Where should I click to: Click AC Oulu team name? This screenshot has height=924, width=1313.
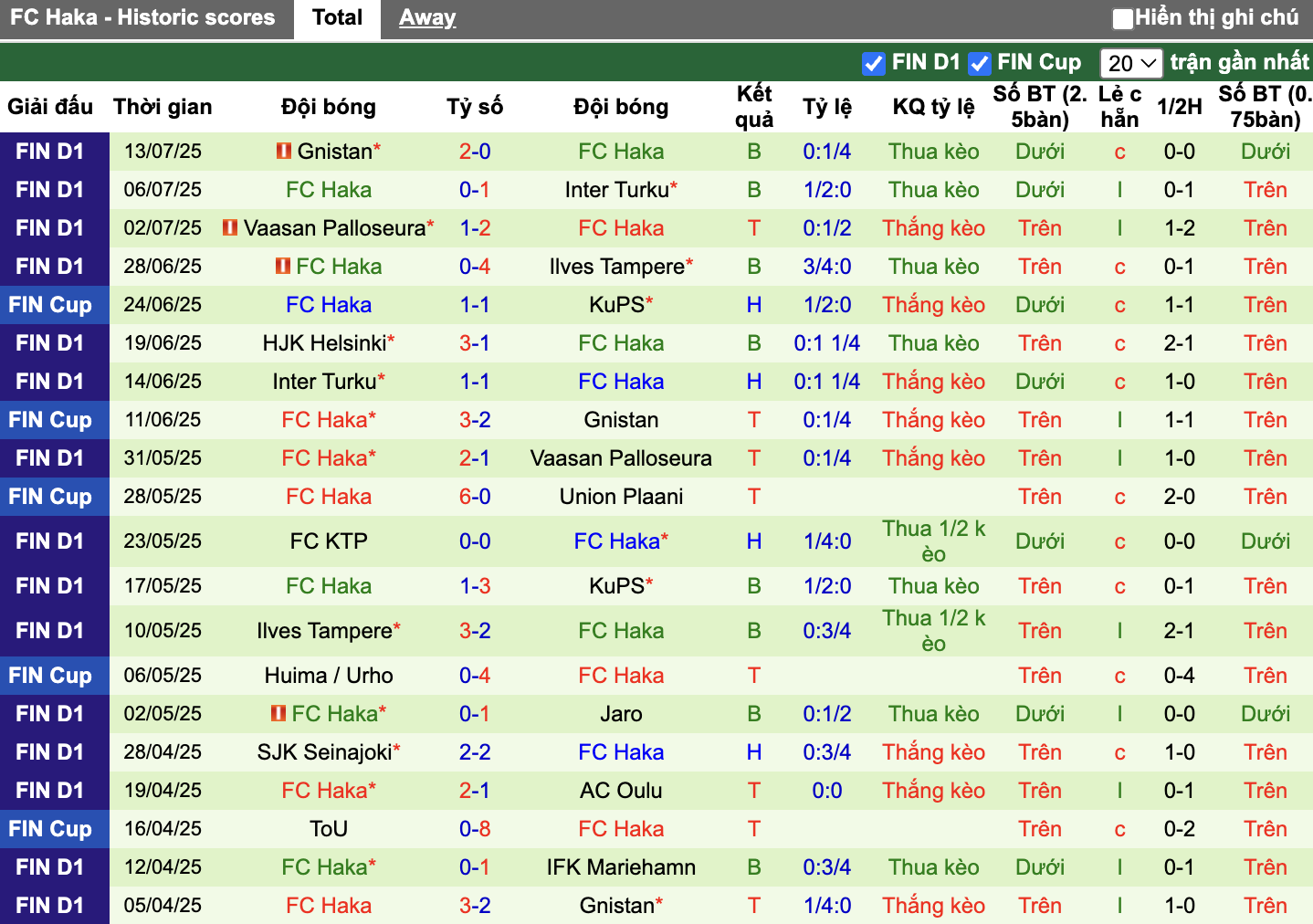coord(621,791)
